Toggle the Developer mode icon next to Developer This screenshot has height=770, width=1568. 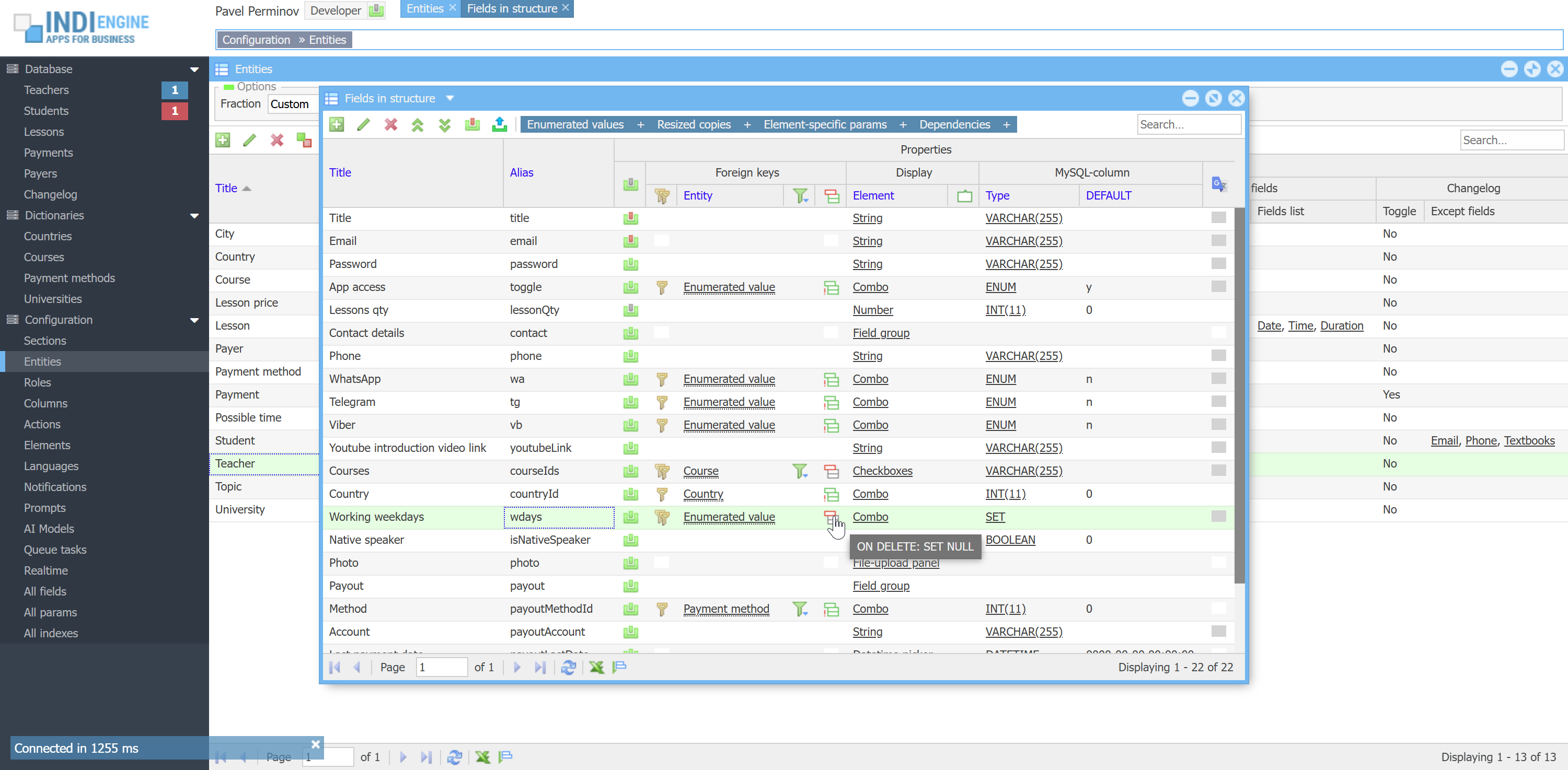click(x=376, y=10)
